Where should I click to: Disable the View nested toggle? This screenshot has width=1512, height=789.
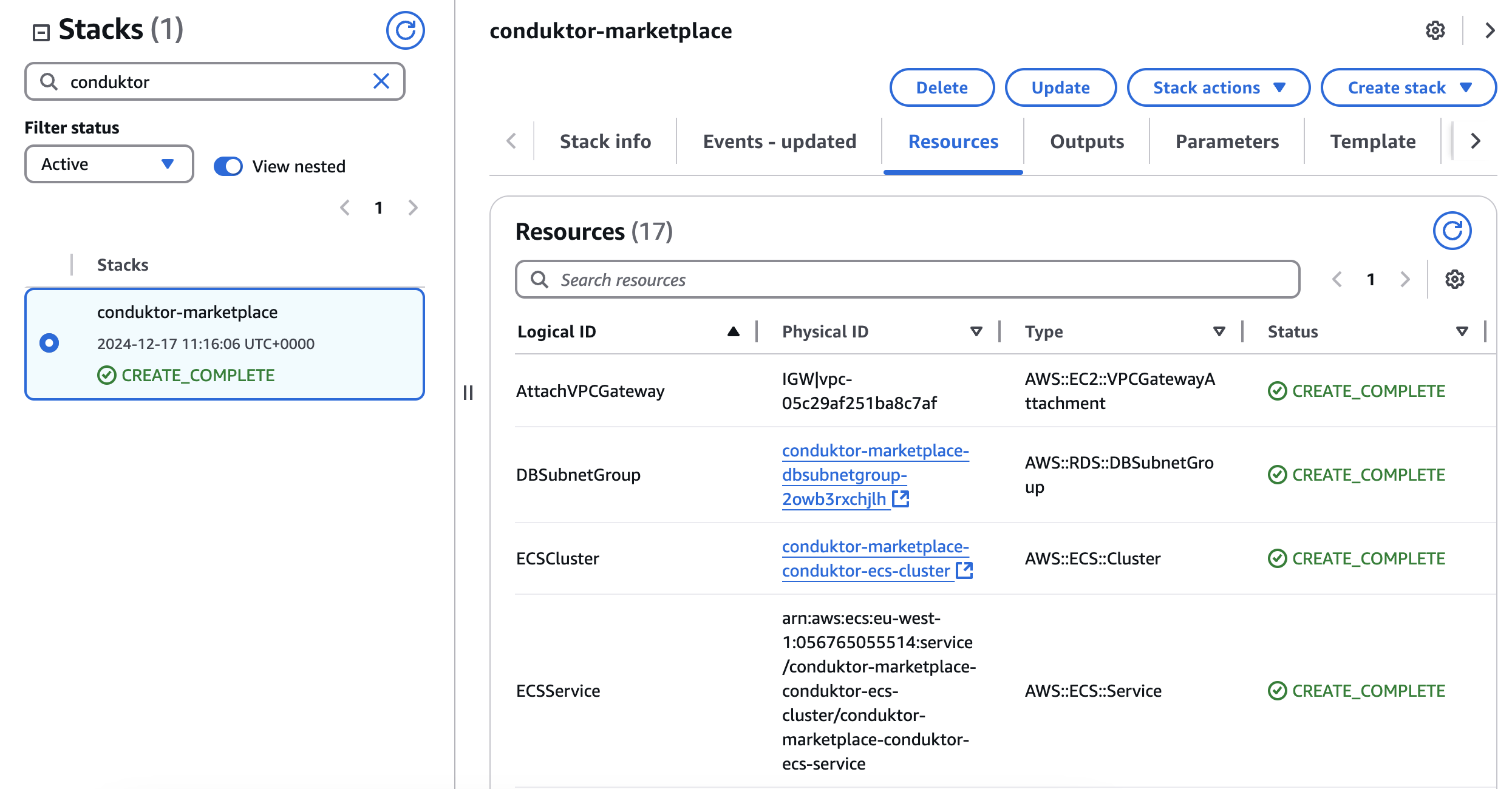pyautogui.click(x=228, y=166)
